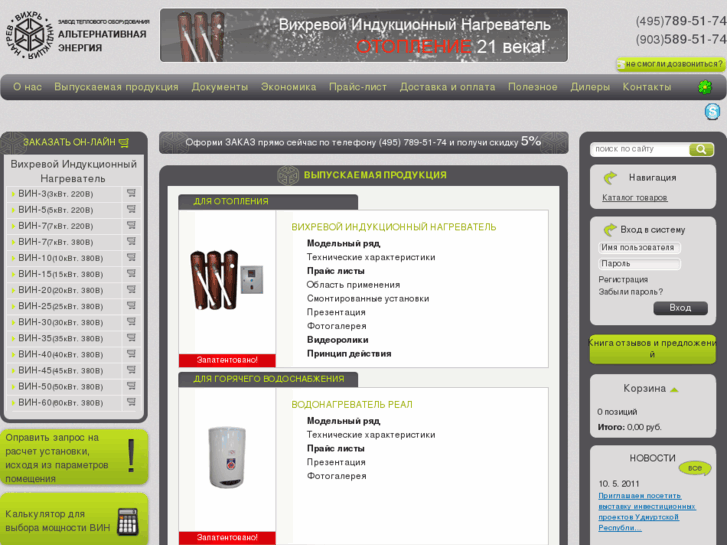Image resolution: width=727 pixels, height=545 pixels.
Task: Open the Контакты menu item
Action: [x=647, y=87]
